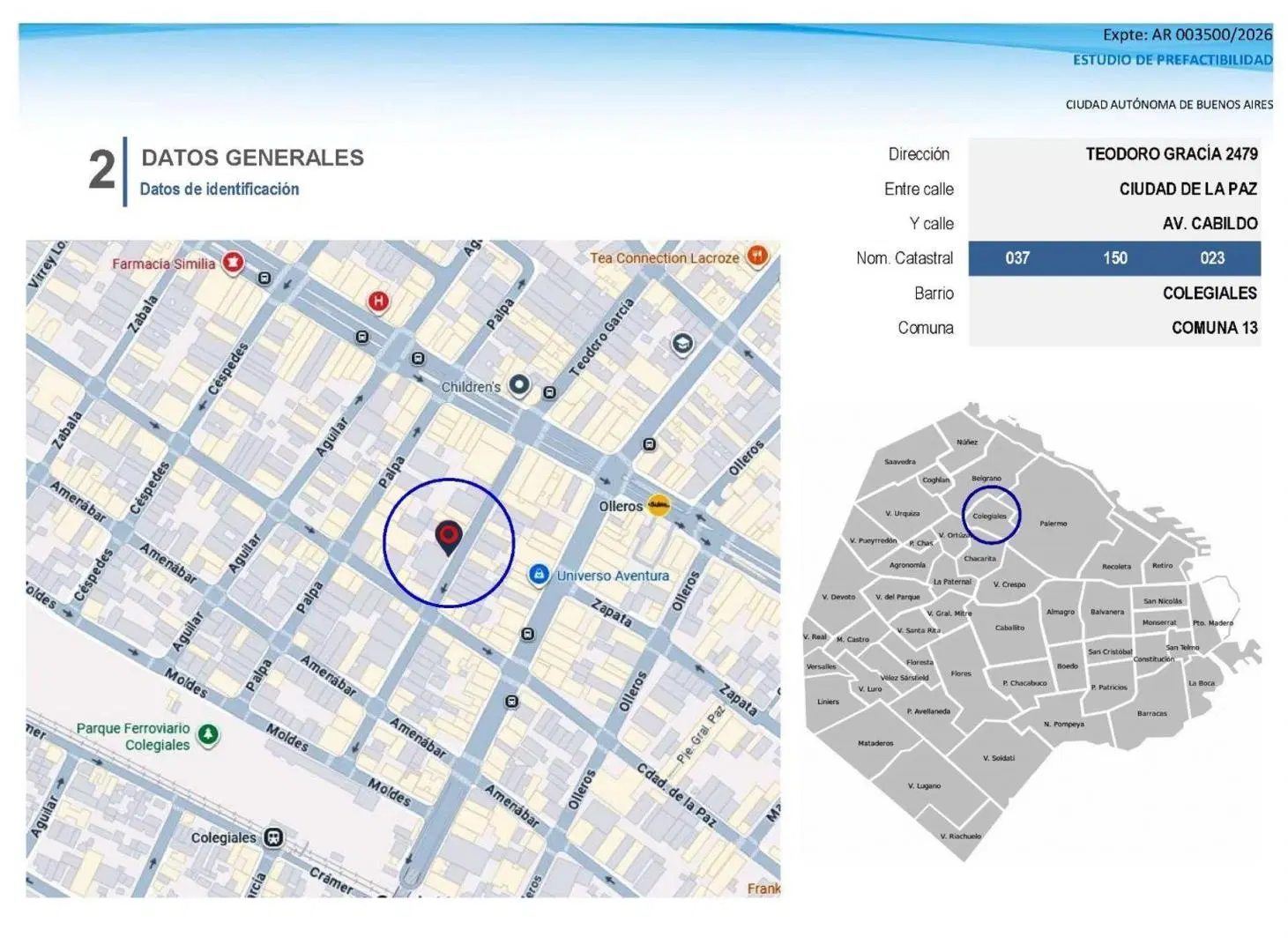Click Barracas on the neighborhoods map
The image size is (1288, 952).
1152,713
